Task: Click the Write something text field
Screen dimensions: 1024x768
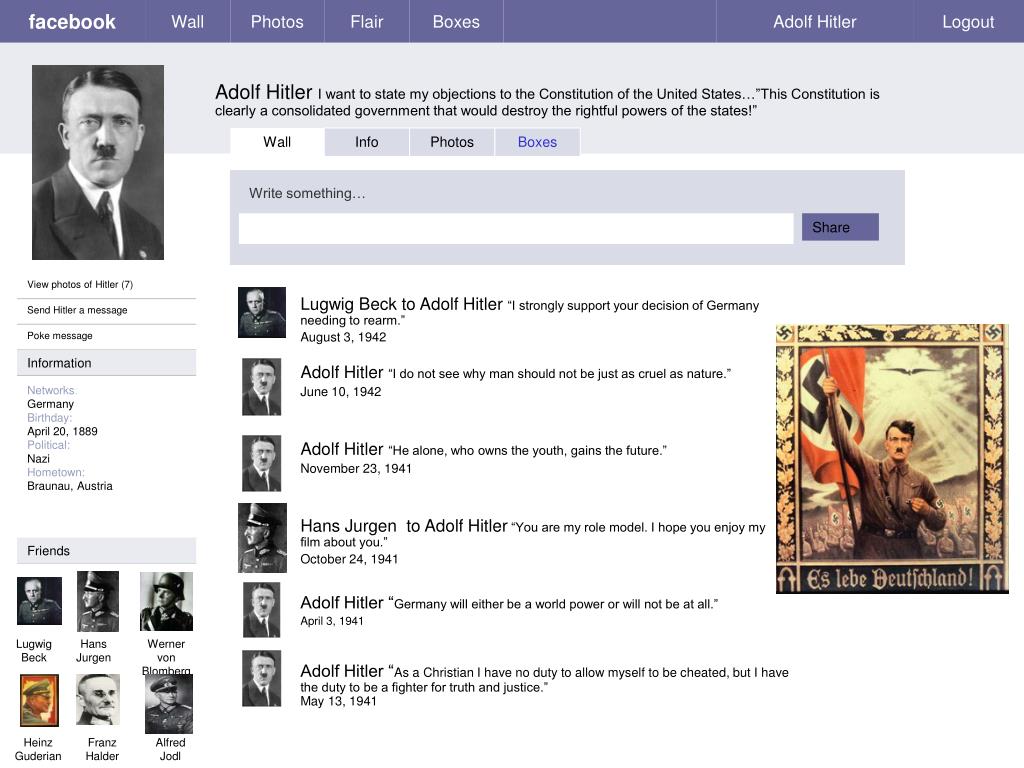Action: (516, 229)
